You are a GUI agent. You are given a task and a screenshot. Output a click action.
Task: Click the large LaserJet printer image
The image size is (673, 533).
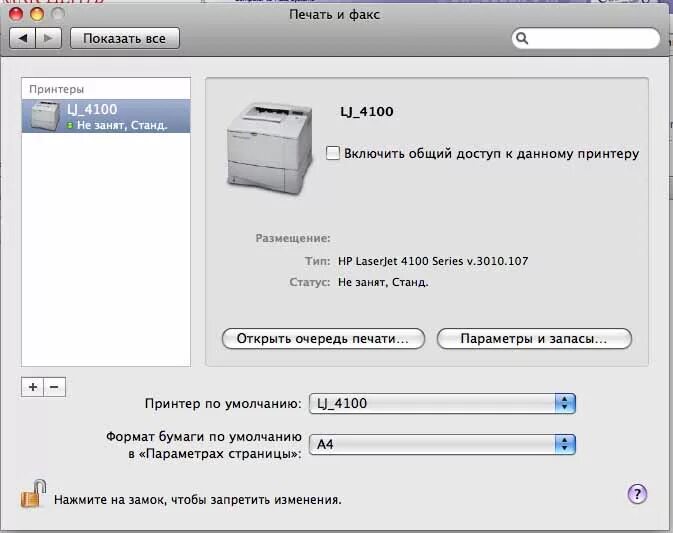[269, 148]
